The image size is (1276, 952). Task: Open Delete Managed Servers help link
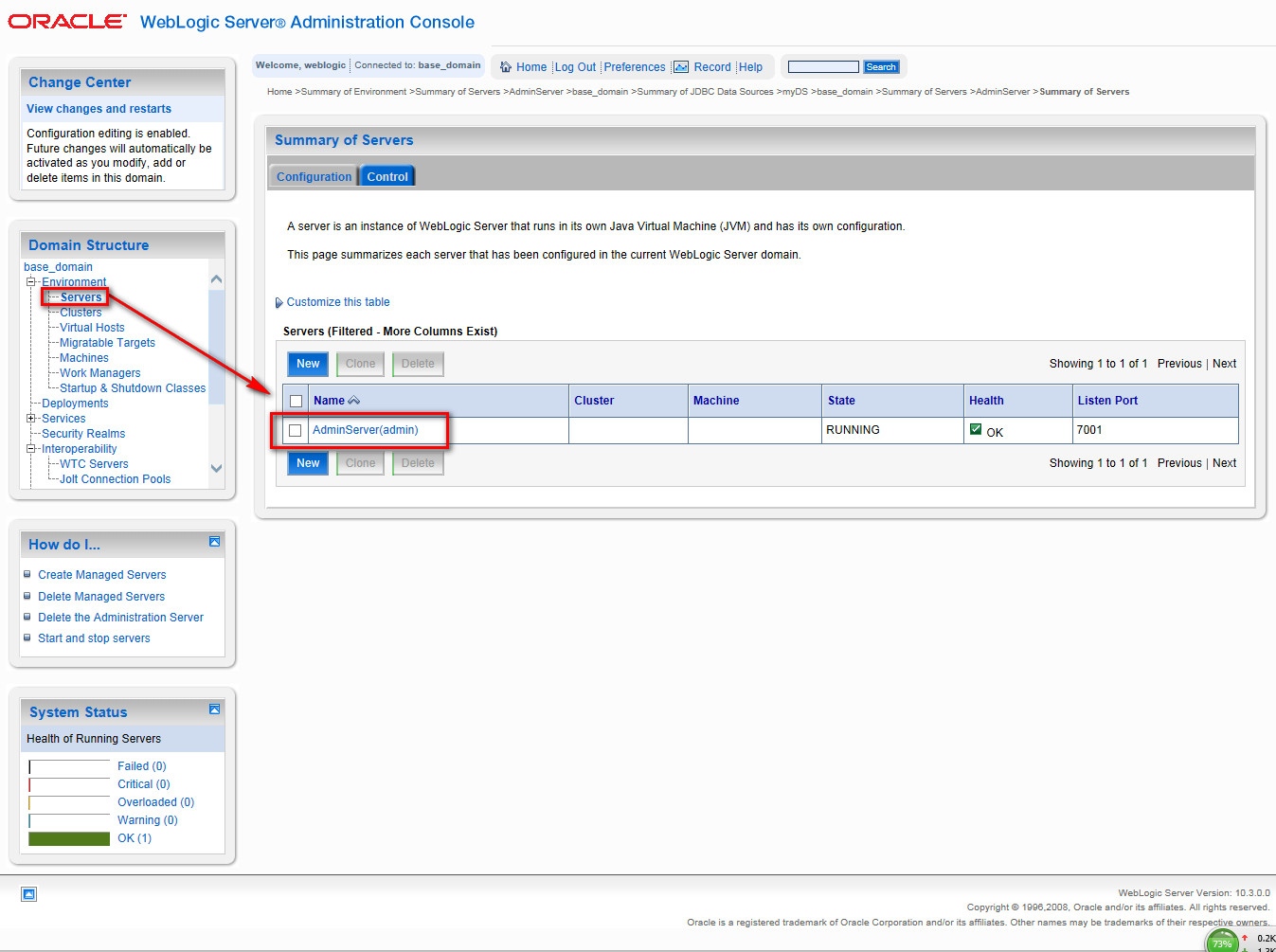tap(101, 597)
